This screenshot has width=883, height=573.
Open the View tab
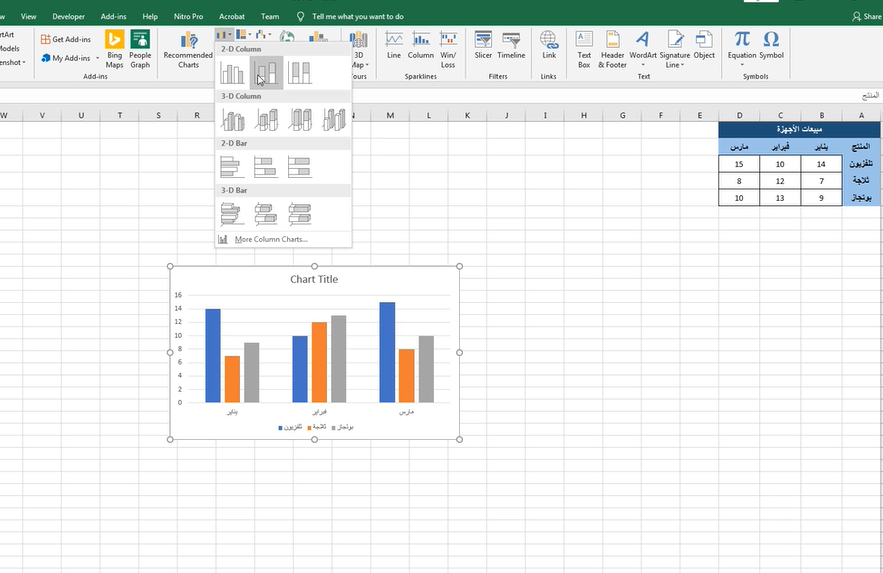pos(28,16)
